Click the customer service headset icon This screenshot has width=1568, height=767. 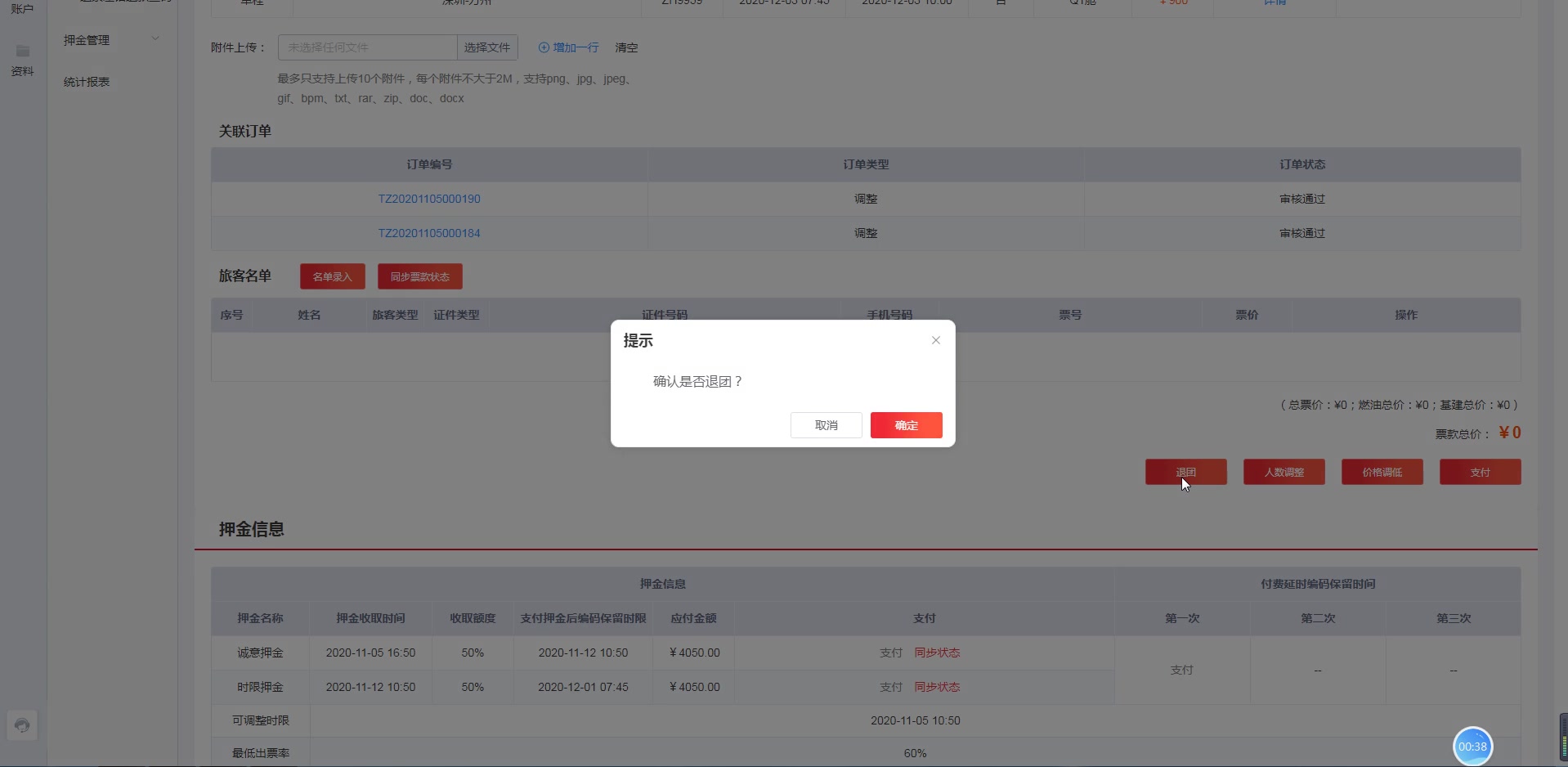22,725
